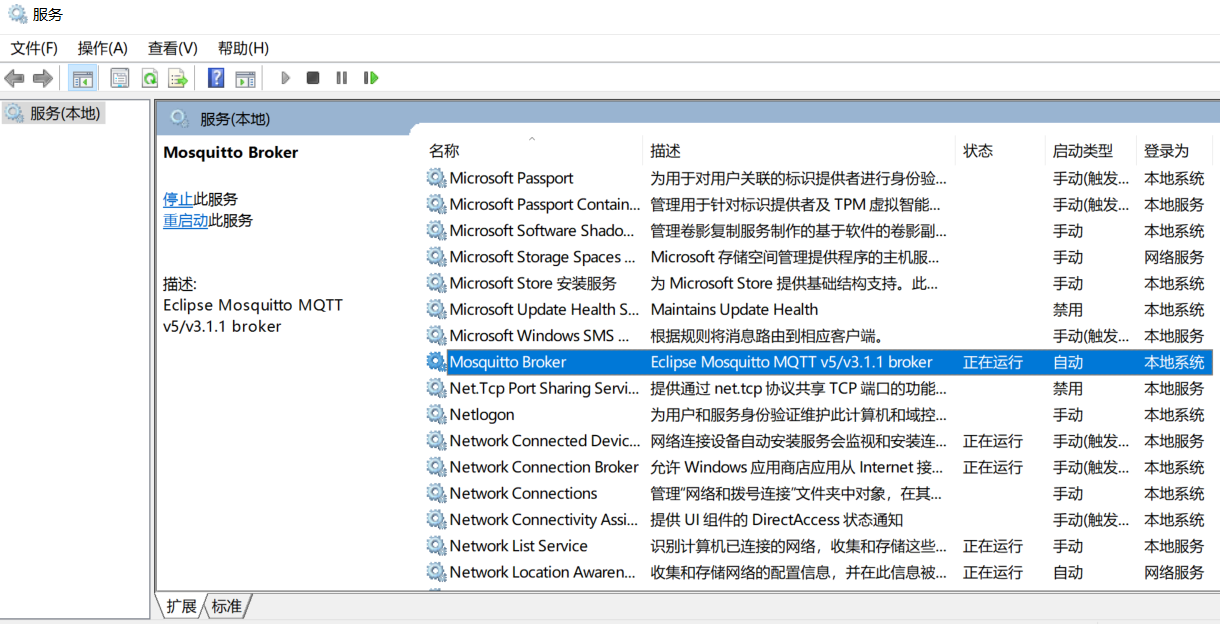The image size is (1220, 624).
Task: Stop the service with the square stop icon
Action: 313,78
